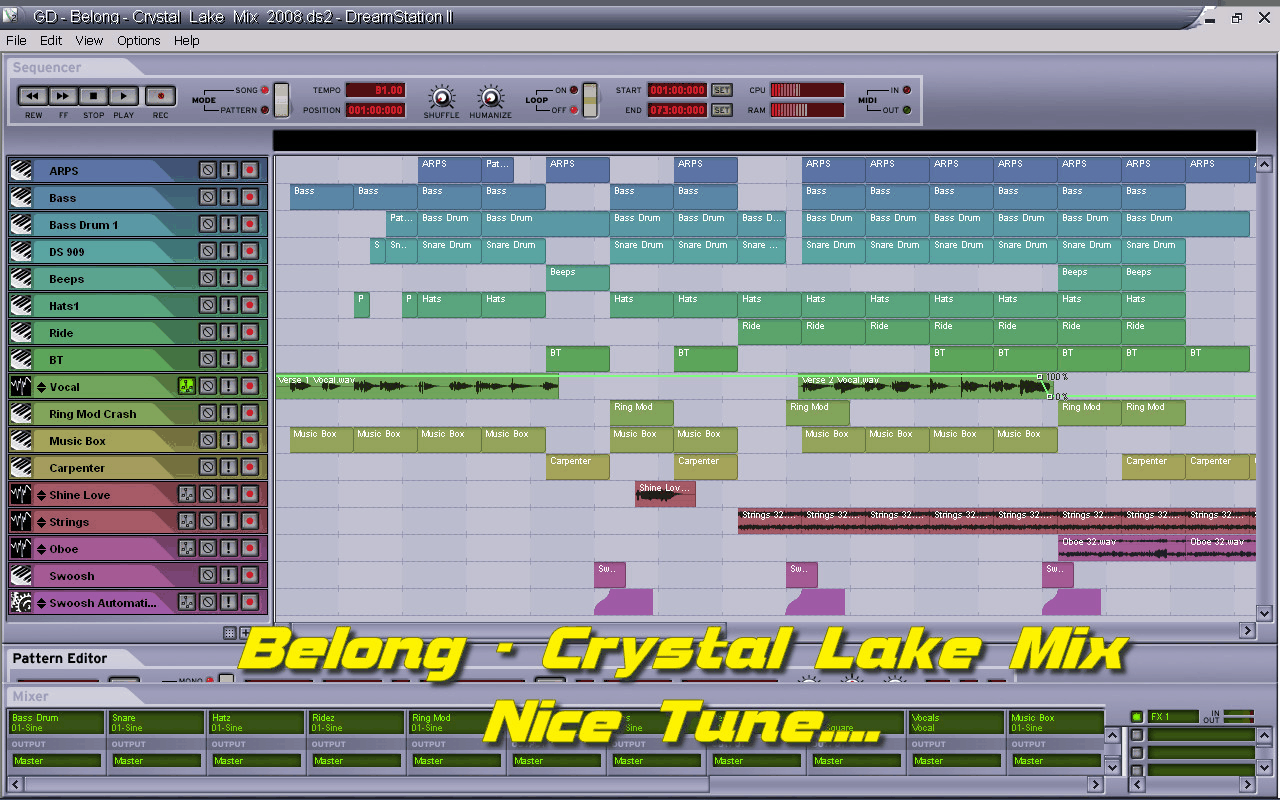Click SET next to the End position
This screenshot has height=800, width=1280.
pos(722,110)
